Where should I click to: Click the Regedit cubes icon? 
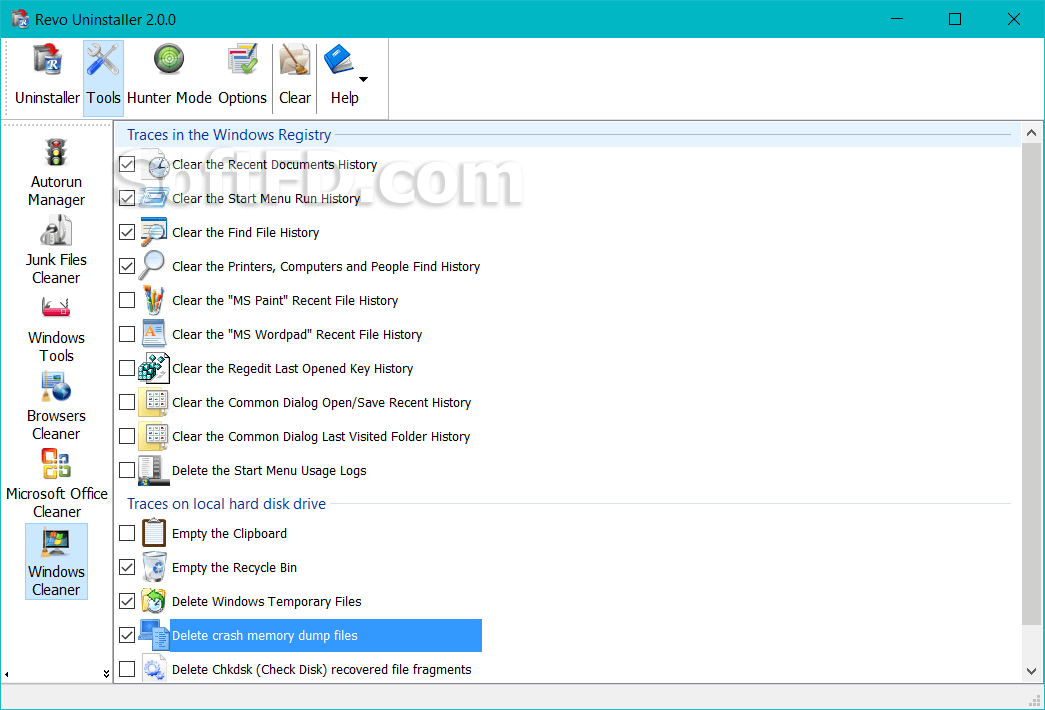tap(154, 368)
